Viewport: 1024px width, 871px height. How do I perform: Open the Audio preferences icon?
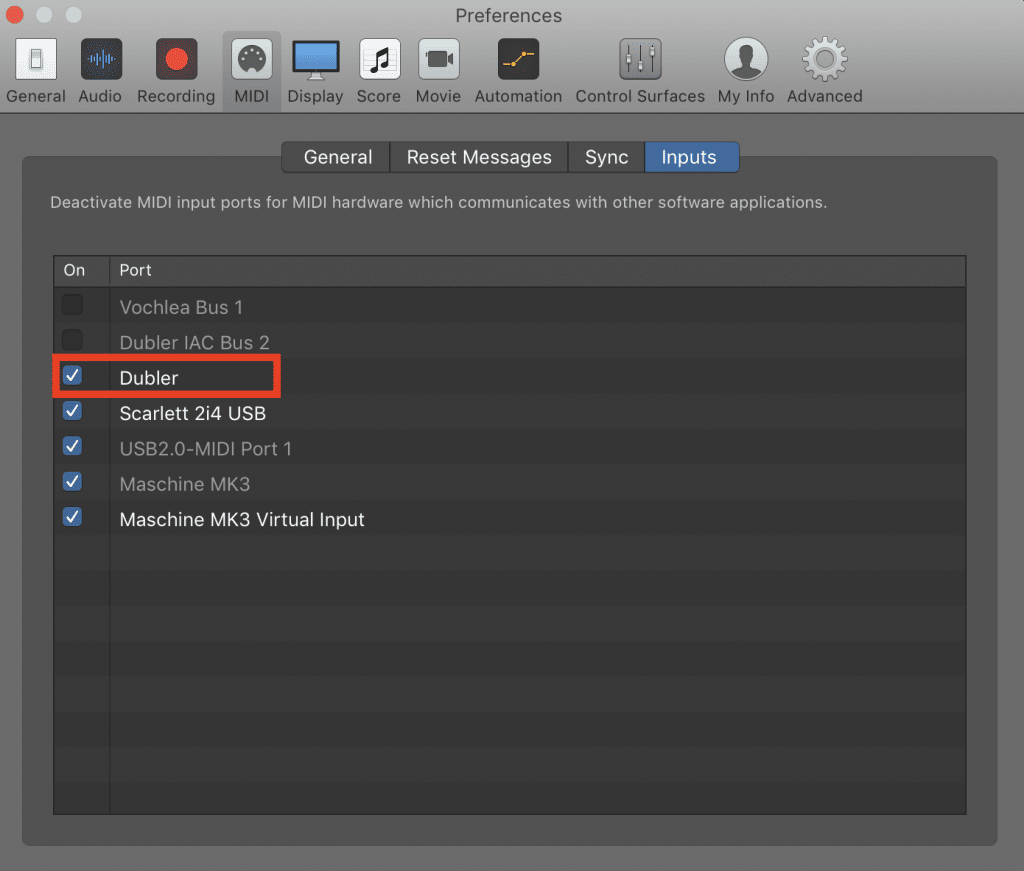coord(101,59)
